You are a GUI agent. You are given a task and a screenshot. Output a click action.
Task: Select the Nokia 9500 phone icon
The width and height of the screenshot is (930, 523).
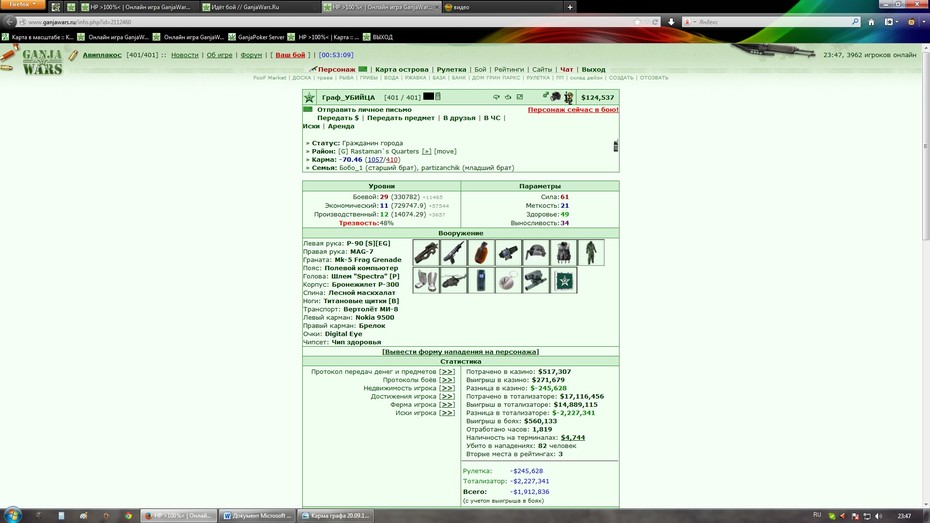click(x=481, y=280)
